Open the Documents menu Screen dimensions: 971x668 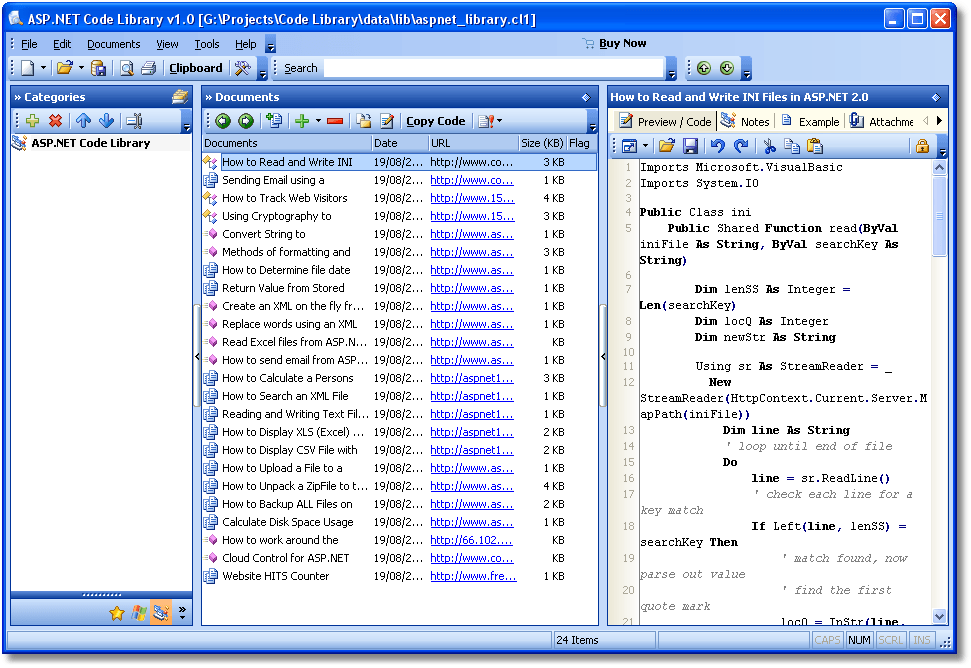point(113,44)
